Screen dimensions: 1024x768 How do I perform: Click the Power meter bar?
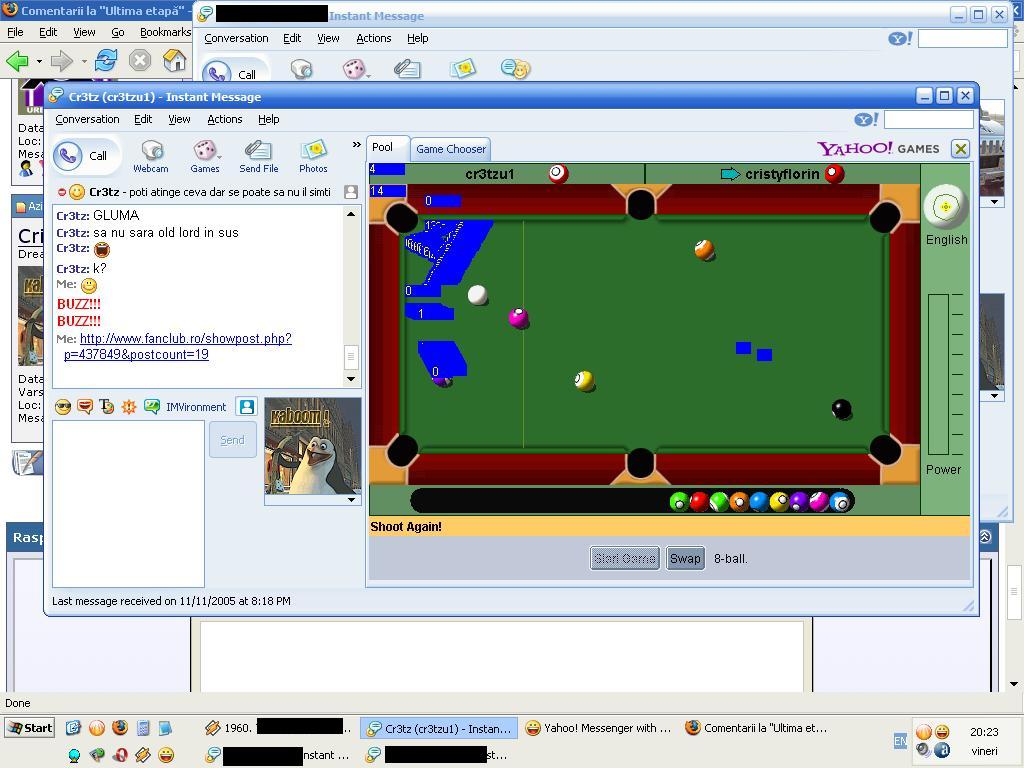[x=938, y=374]
